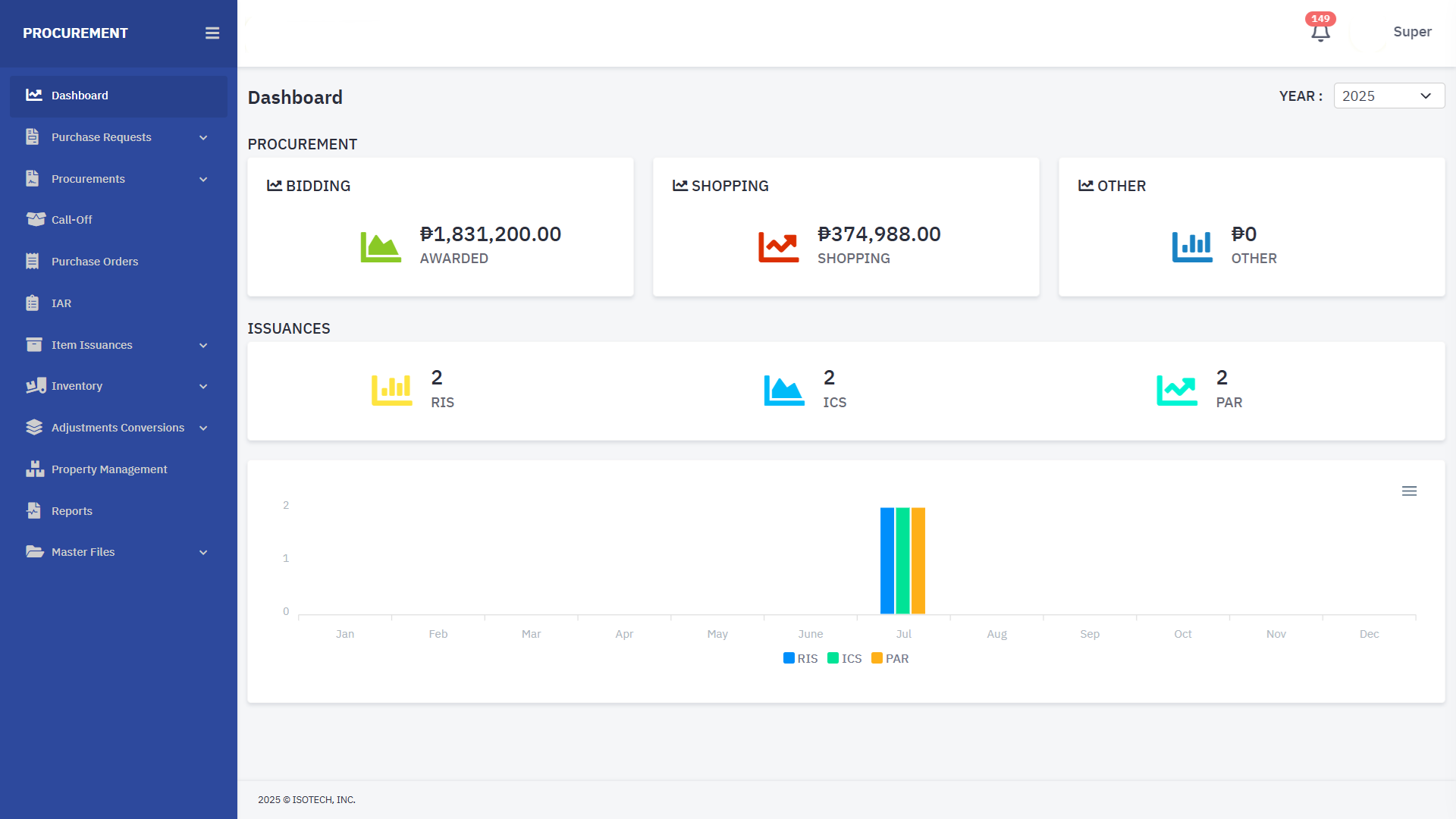Go to Reports in sidebar
The height and width of the screenshot is (819, 1456).
[x=72, y=511]
